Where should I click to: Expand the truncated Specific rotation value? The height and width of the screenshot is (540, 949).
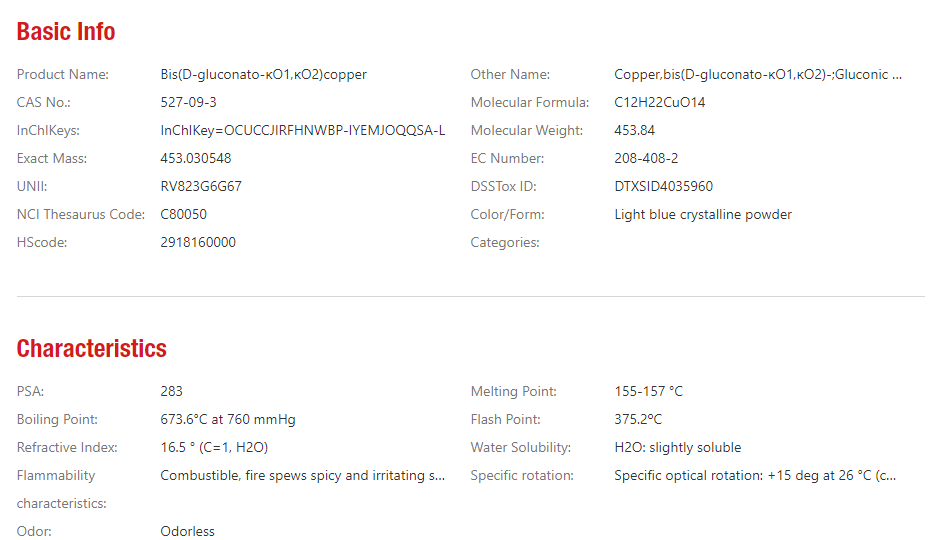[x=755, y=475]
